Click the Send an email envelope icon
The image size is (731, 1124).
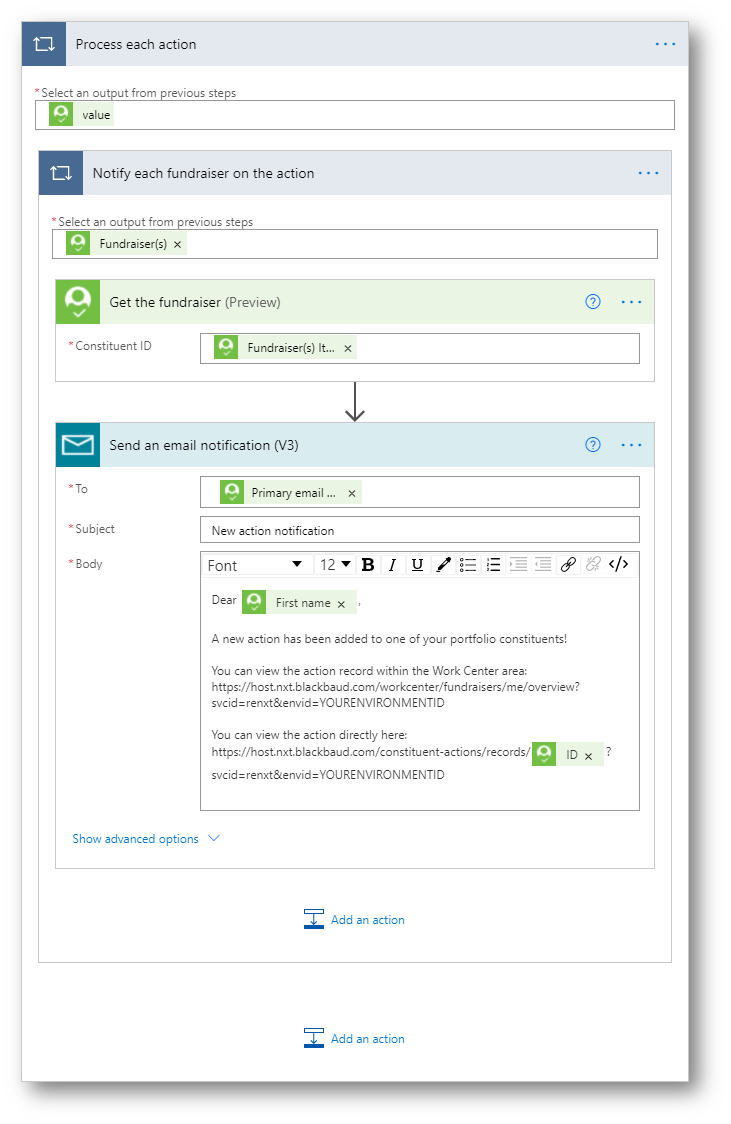(78, 445)
